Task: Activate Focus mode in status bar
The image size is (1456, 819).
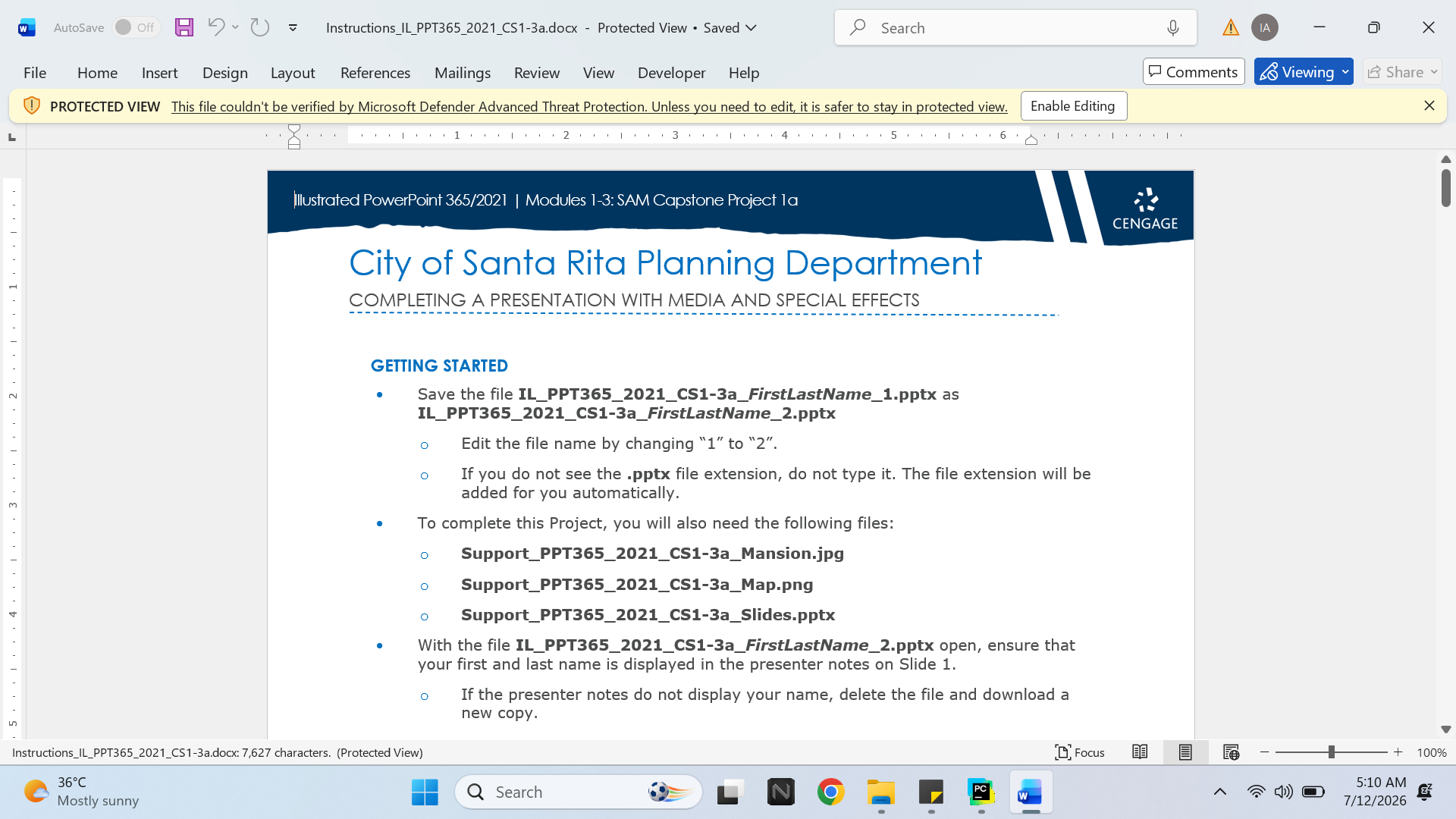Action: coord(1079,752)
